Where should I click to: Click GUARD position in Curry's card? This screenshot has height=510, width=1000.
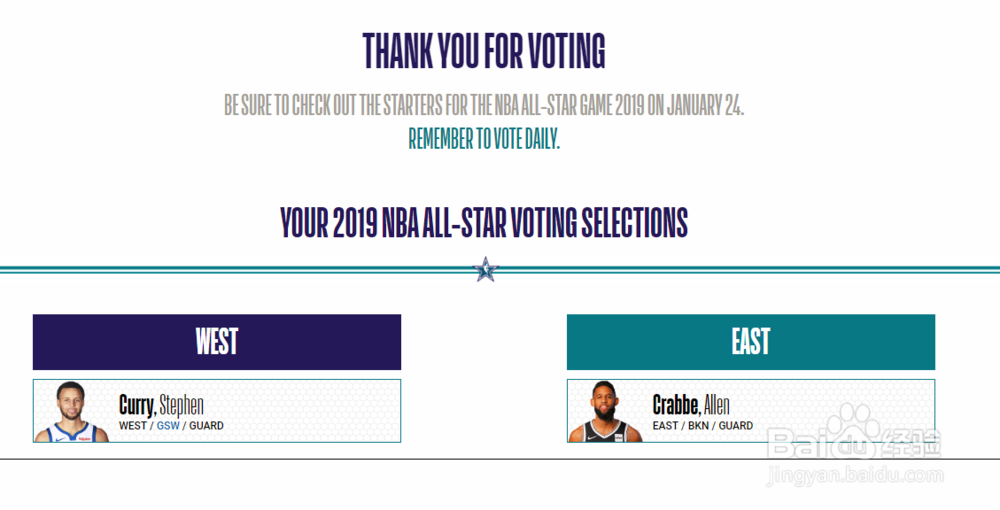tap(207, 426)
